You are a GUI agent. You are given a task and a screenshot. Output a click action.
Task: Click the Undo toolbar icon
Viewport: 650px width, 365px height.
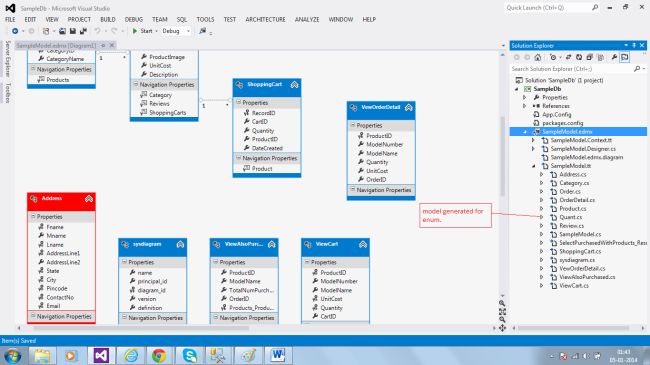tap(97, 31)
